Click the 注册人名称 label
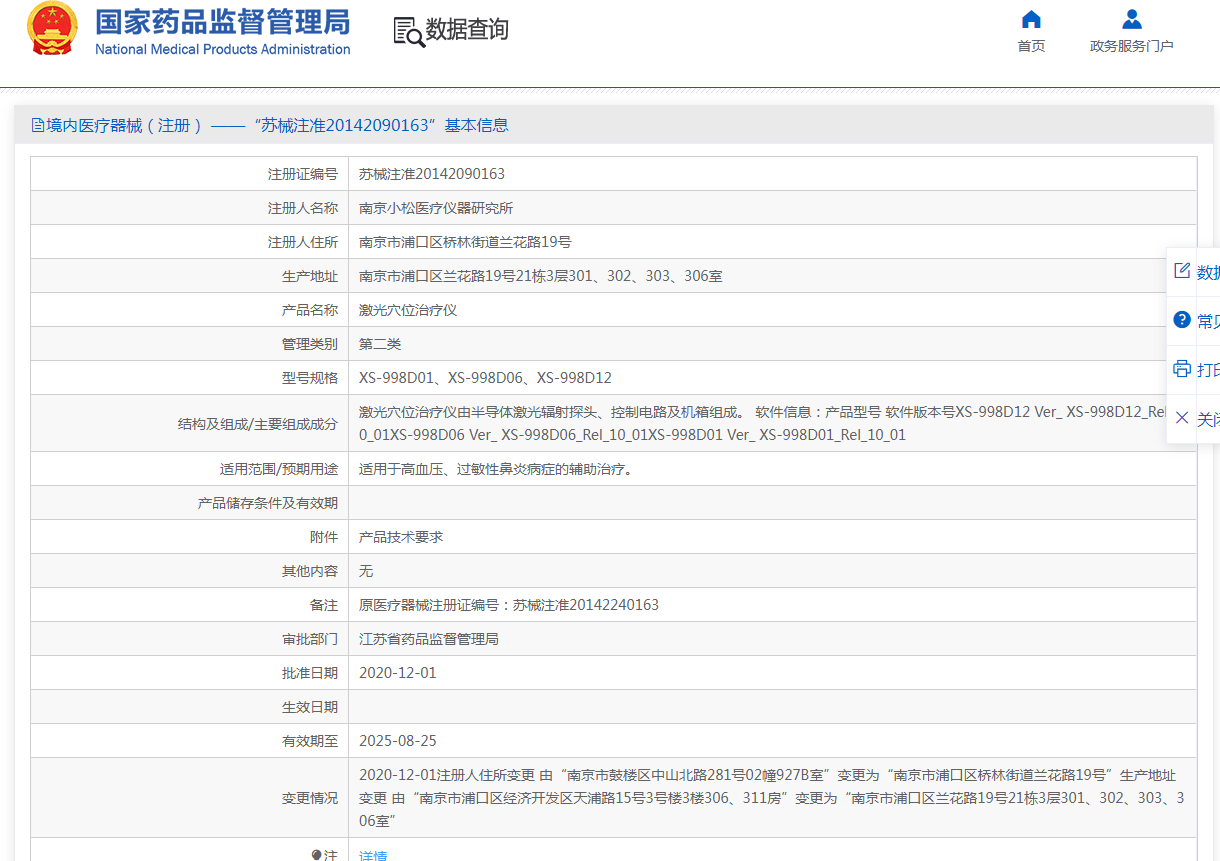 [x=303, y=208]
